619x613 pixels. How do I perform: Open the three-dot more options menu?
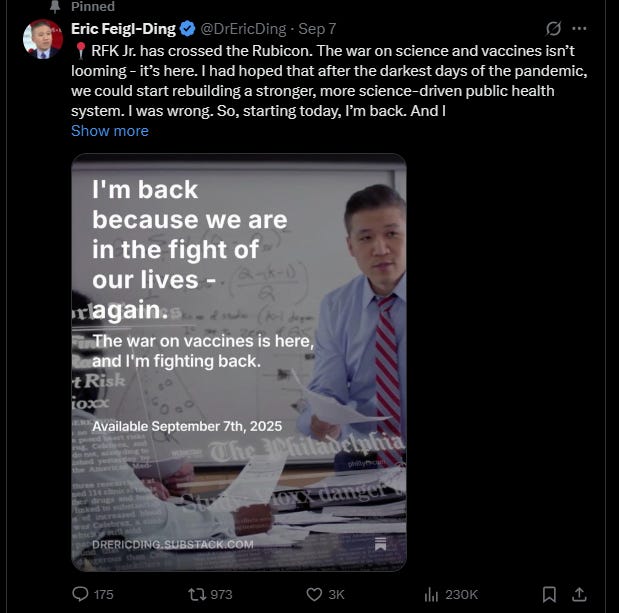[579, 28]
